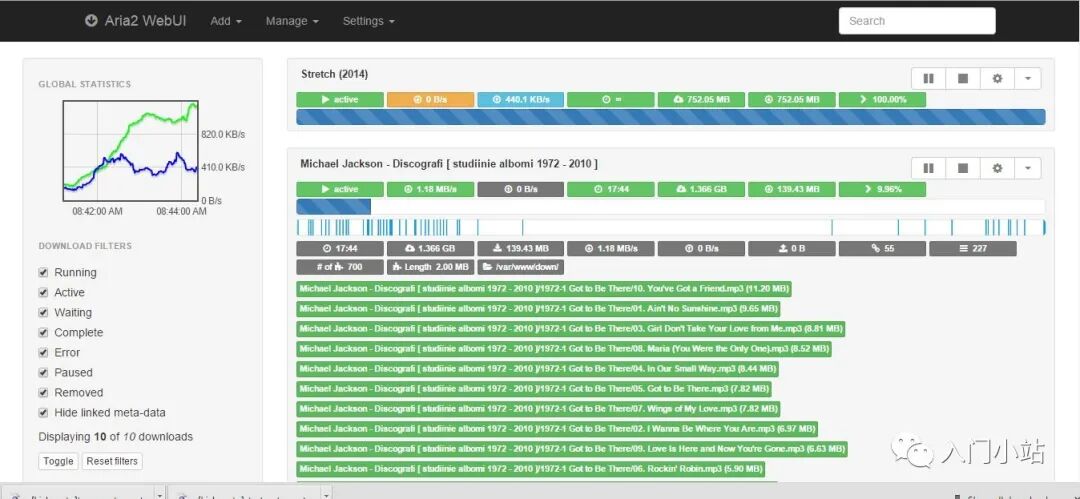Select file 01. Ain't No Sunshine.mp3

click(x=539, y=309)
